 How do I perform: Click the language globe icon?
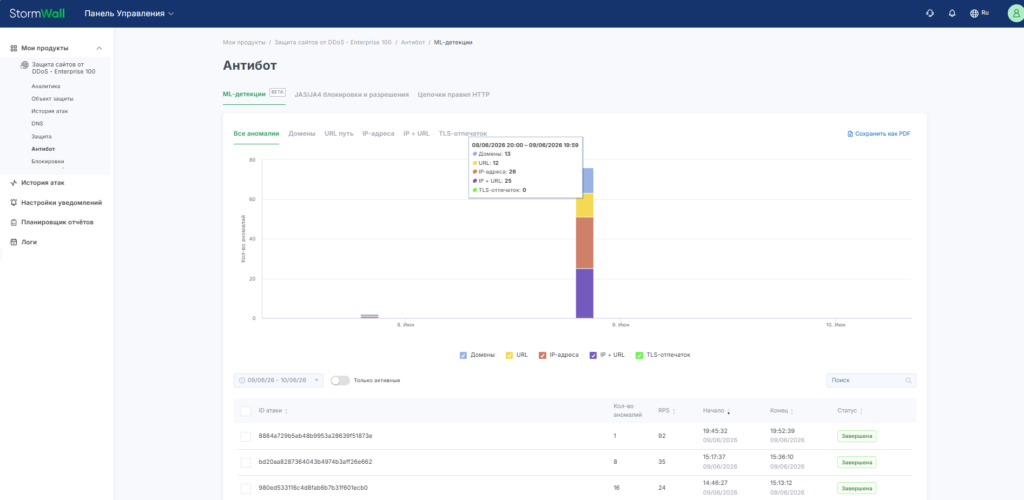pos(974,13)
